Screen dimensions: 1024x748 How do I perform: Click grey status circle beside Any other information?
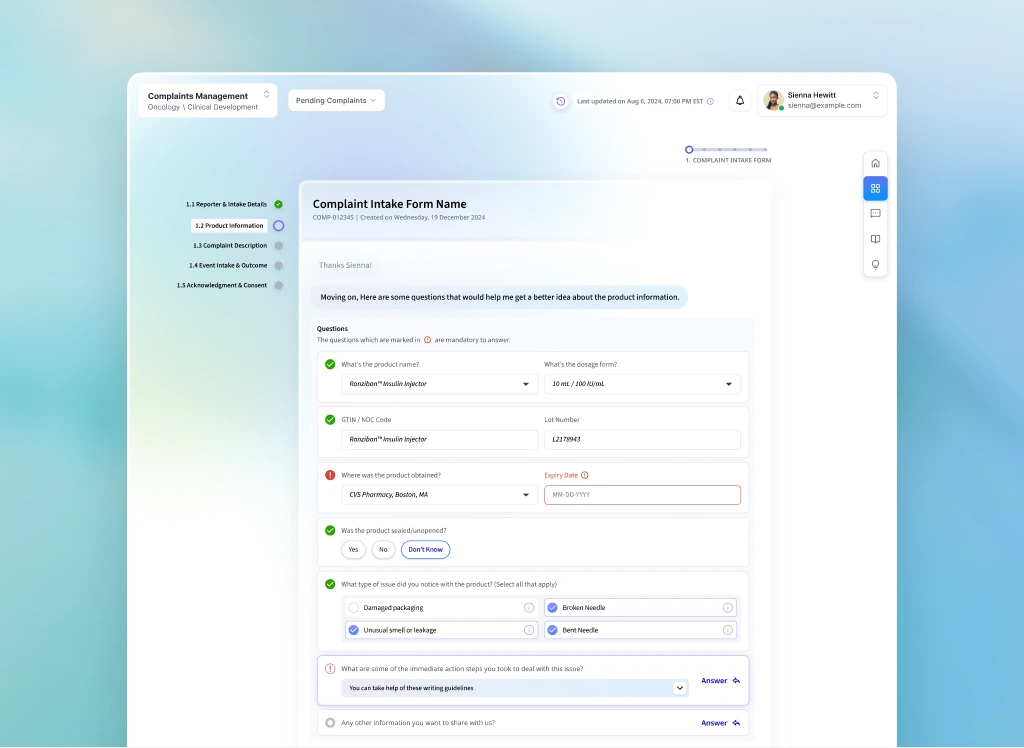[330, 723]
